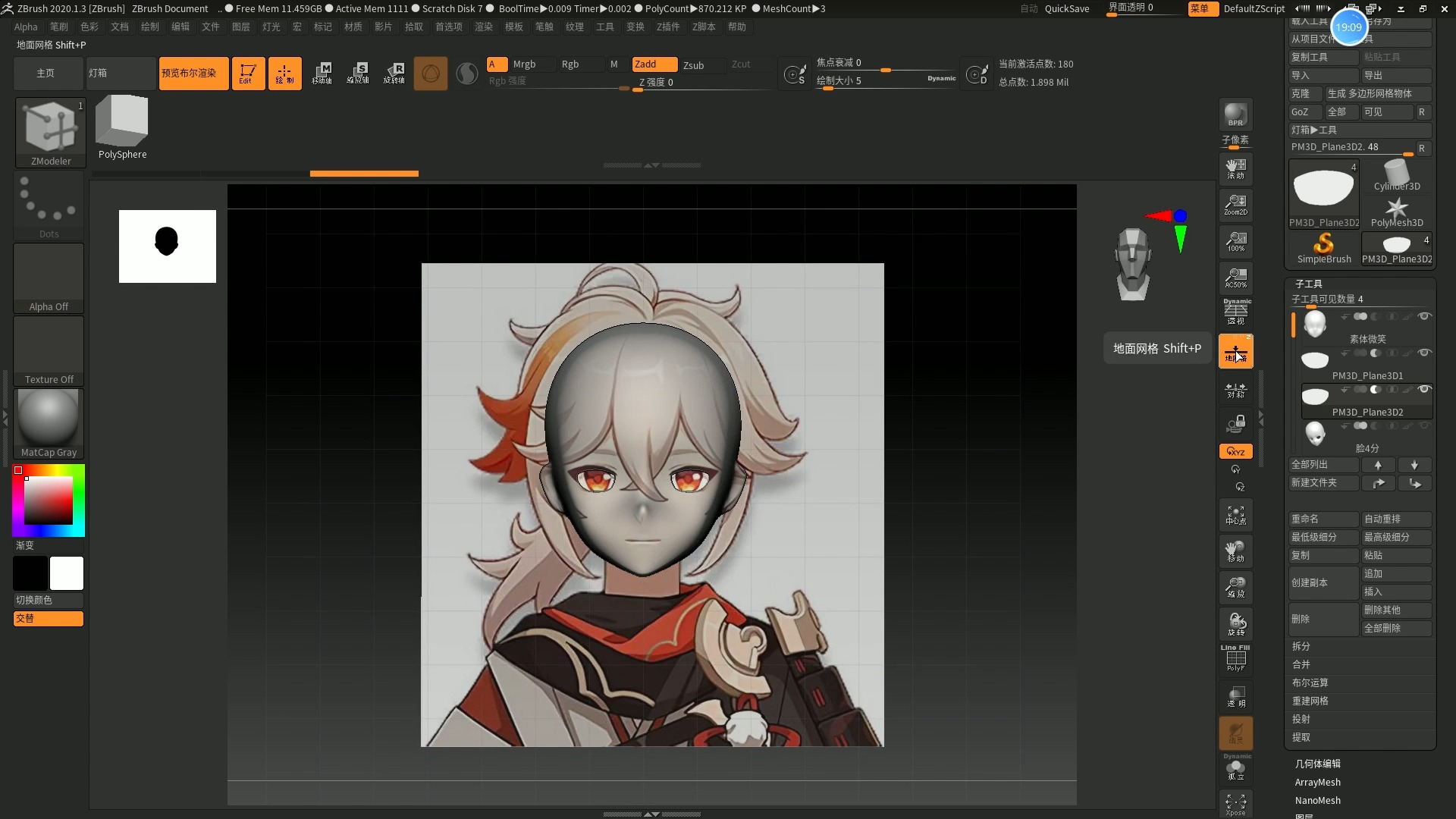Select the ZModeler brush thumbnail
The width and height of the screenshot is (1456, 819).
point(50,132)
